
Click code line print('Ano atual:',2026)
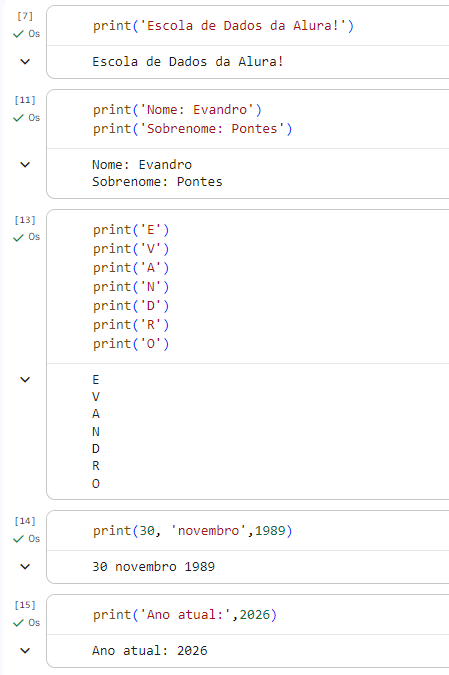pyautogui.click(x=185, y=615)
